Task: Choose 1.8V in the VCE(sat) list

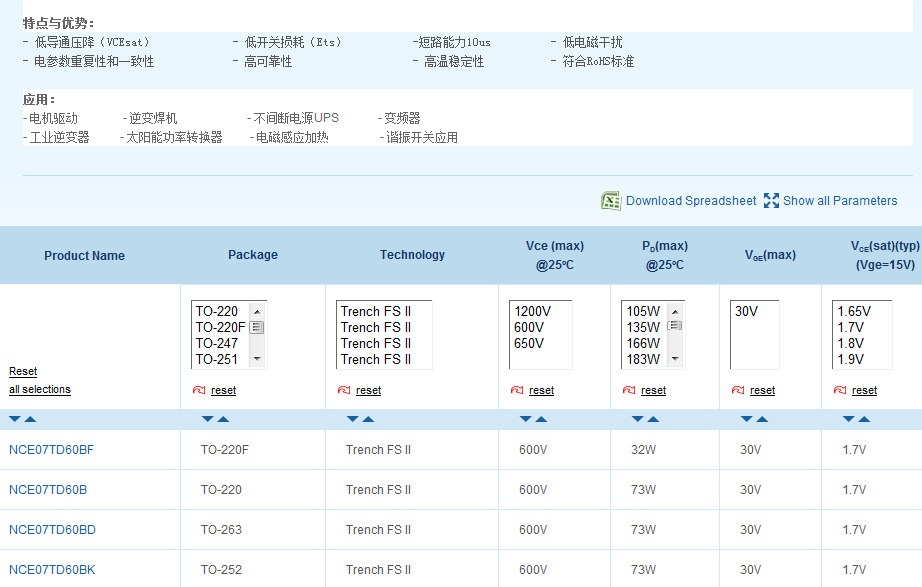Action: (853, 343)
